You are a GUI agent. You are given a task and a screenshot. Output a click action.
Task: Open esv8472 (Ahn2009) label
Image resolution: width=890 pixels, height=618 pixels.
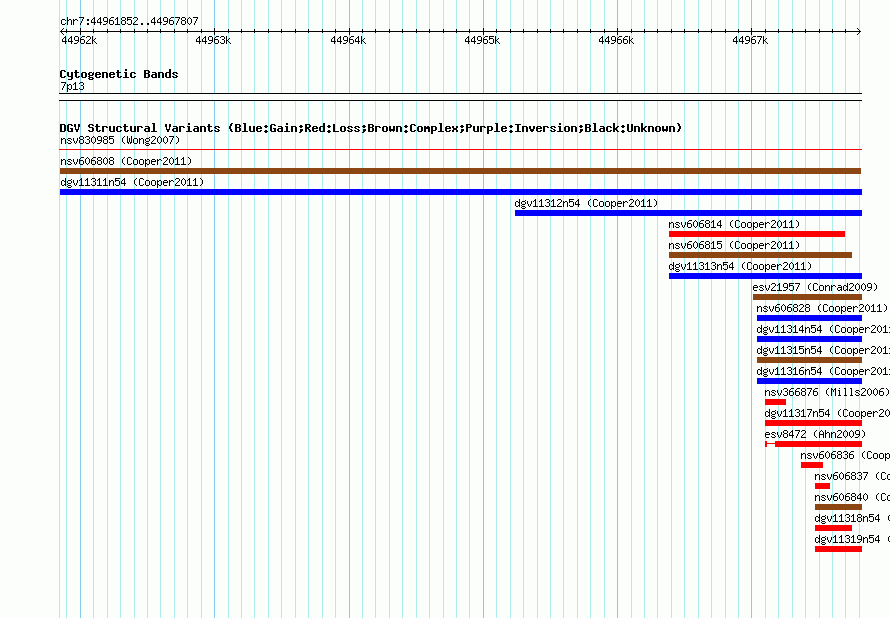click(x=815, y=434)
